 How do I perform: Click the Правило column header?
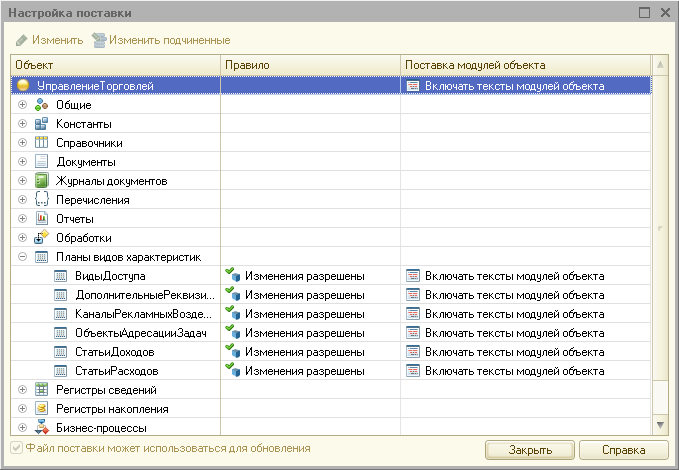(x=310, y=65)
